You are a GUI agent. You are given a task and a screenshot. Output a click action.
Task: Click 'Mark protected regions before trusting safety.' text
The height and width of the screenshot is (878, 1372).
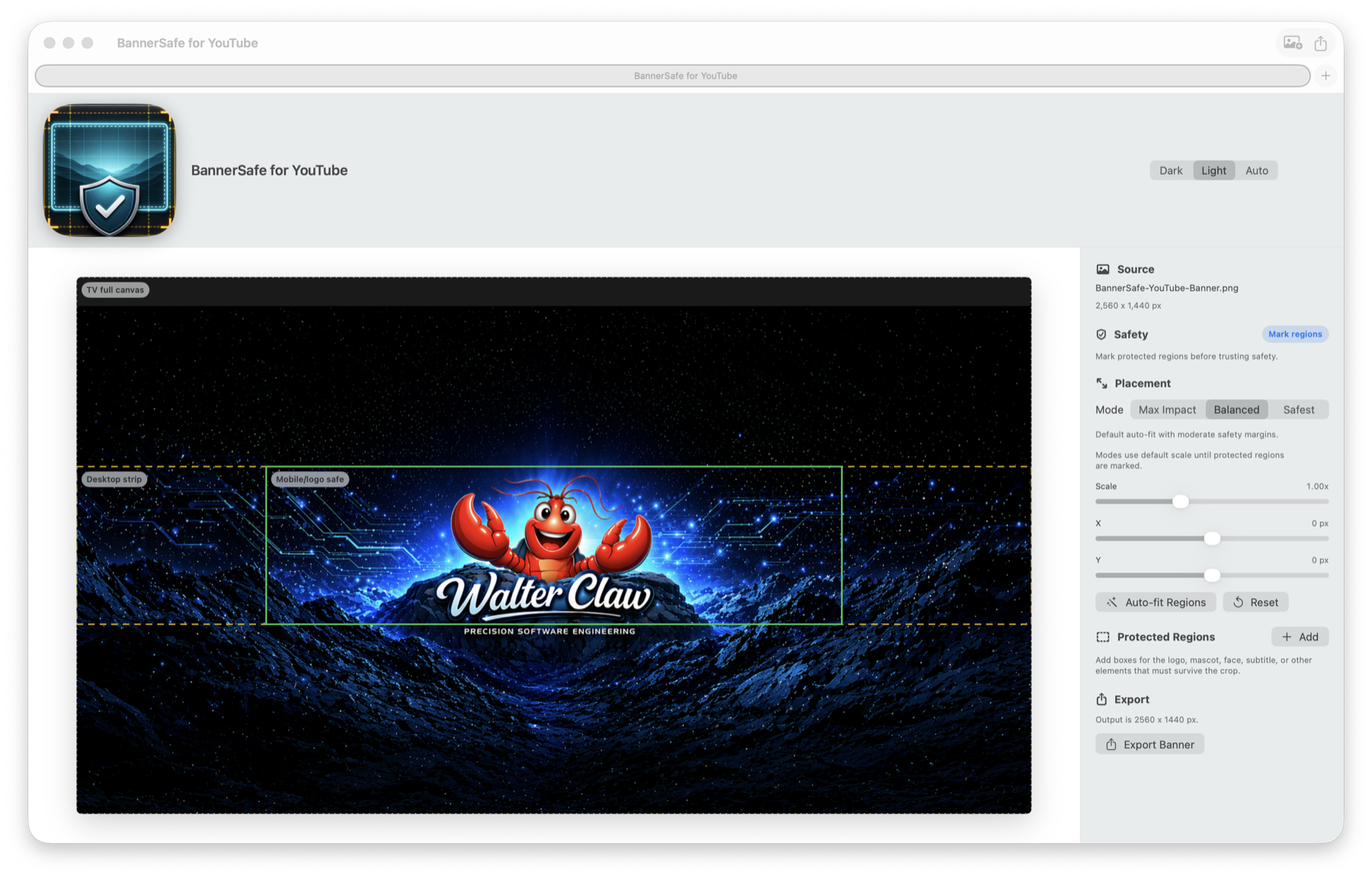point(1186,356)
